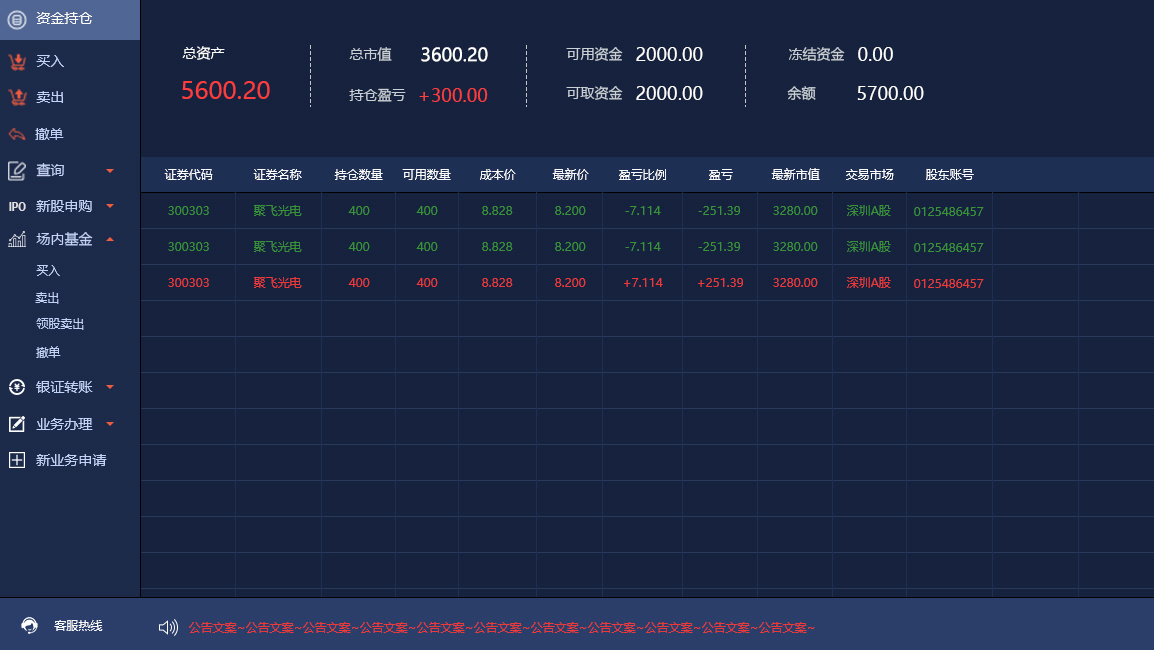This screenshot has width=1154, height=650.
Task: Click the 持仓盈亏 +300.00 value
Action: (453, 95)
